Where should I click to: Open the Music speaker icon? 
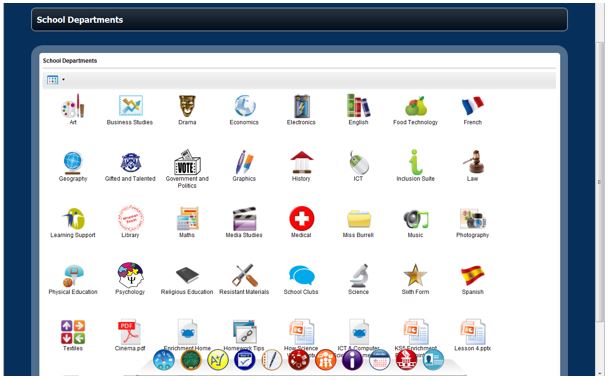tap(415, 219)
